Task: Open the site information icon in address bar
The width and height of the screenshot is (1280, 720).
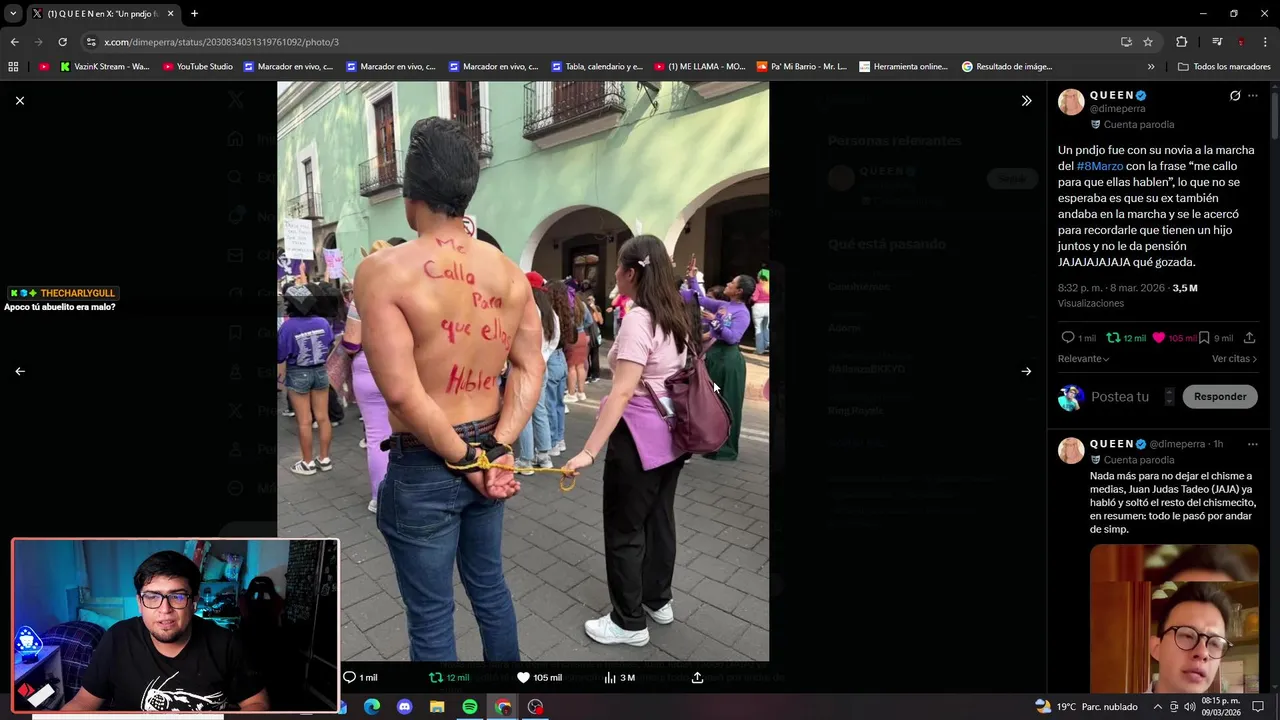Action: pos(91,42)
